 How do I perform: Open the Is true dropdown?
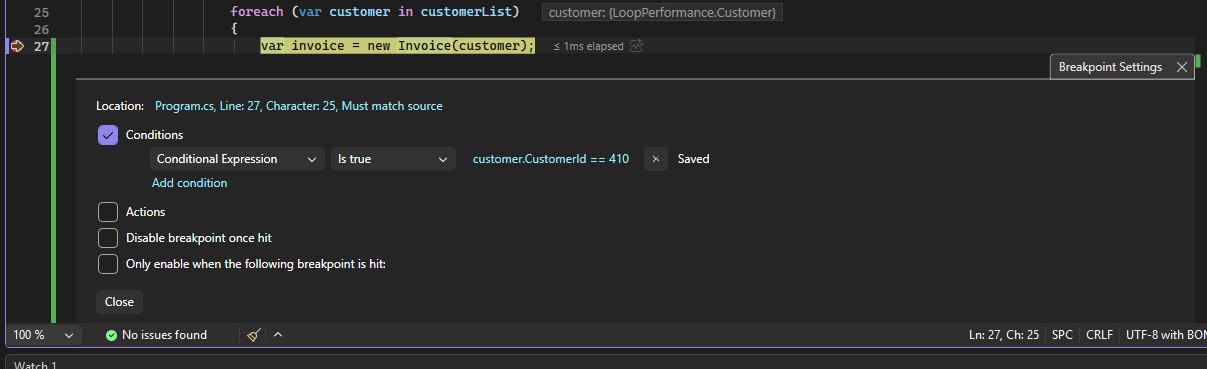coord(393,159)
